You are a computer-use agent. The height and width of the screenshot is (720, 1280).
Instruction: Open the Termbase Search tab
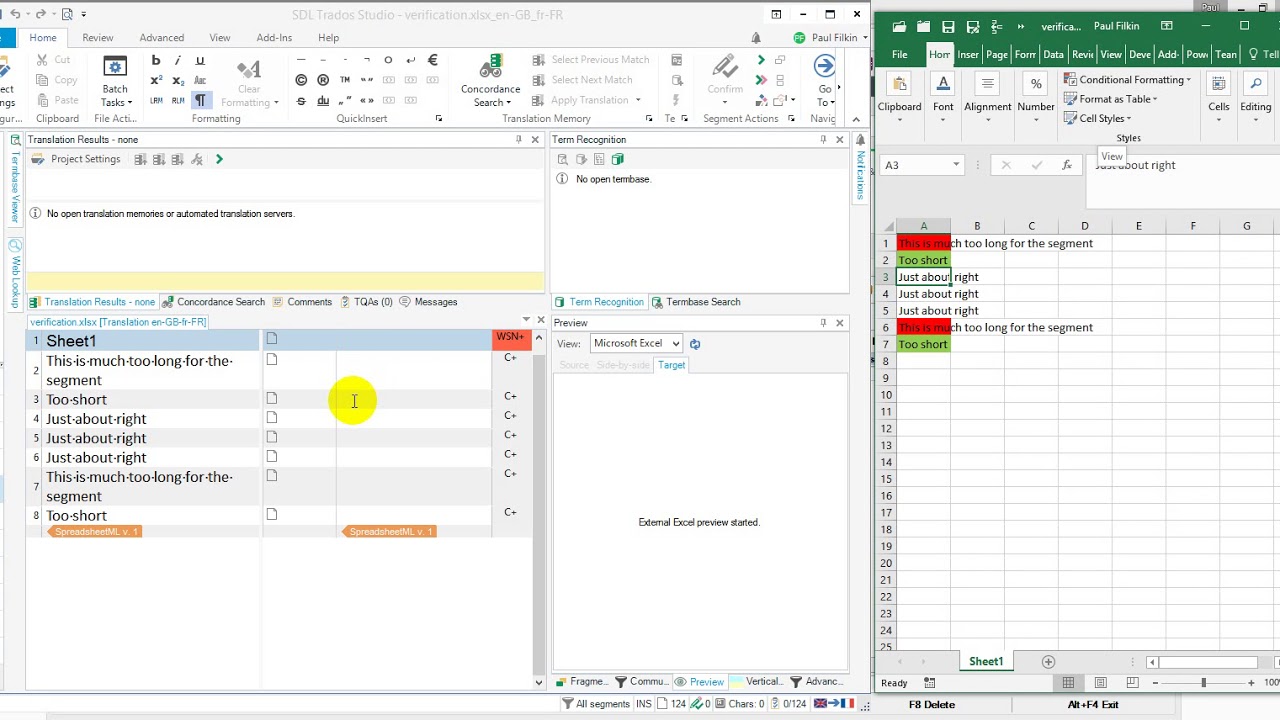[696, 302]
